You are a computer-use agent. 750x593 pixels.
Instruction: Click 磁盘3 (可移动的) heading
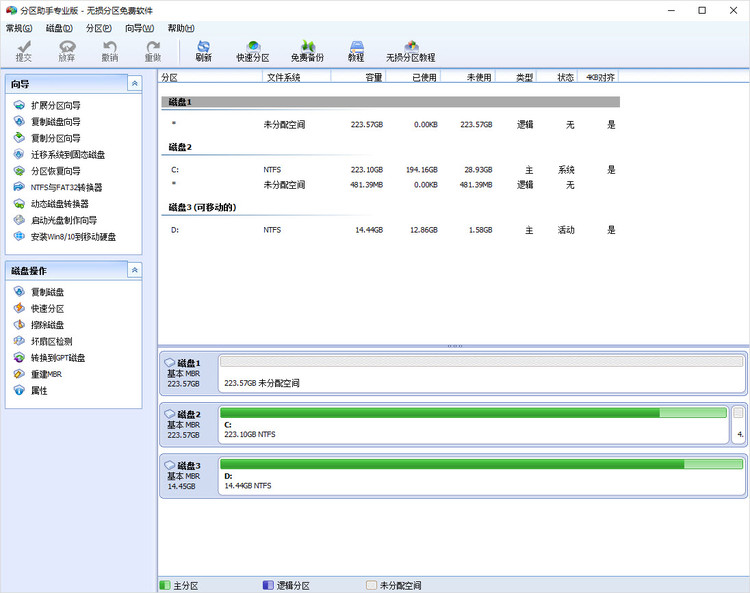202,207
